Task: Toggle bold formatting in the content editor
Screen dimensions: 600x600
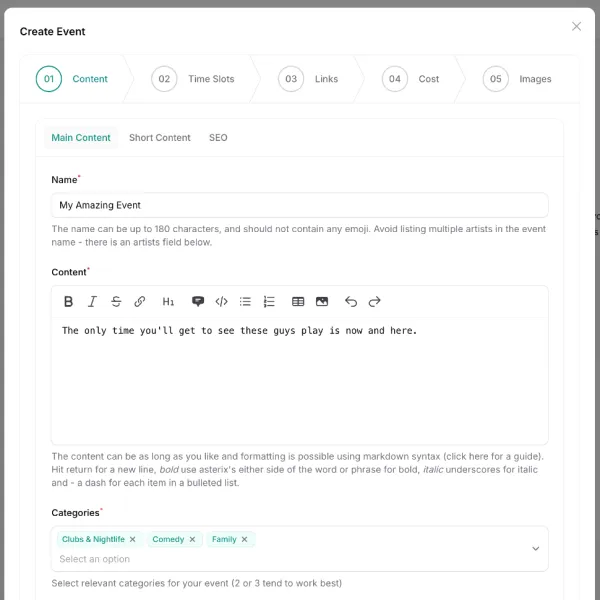Action: pos(68,302)
